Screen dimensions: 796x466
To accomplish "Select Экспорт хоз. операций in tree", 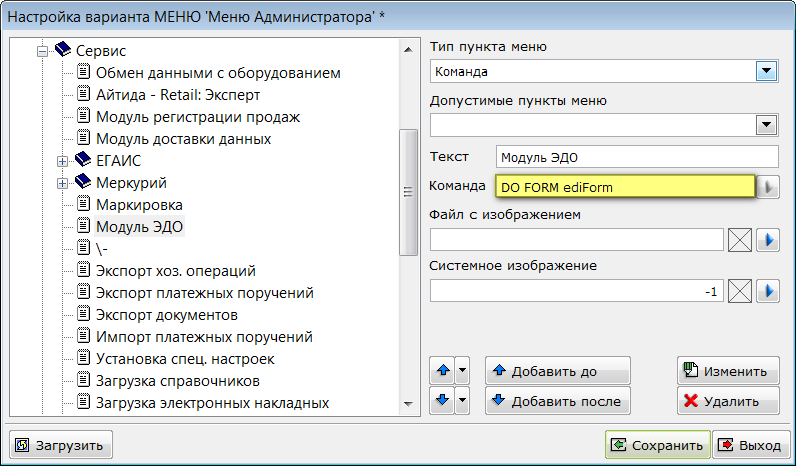I will [176, 271].
